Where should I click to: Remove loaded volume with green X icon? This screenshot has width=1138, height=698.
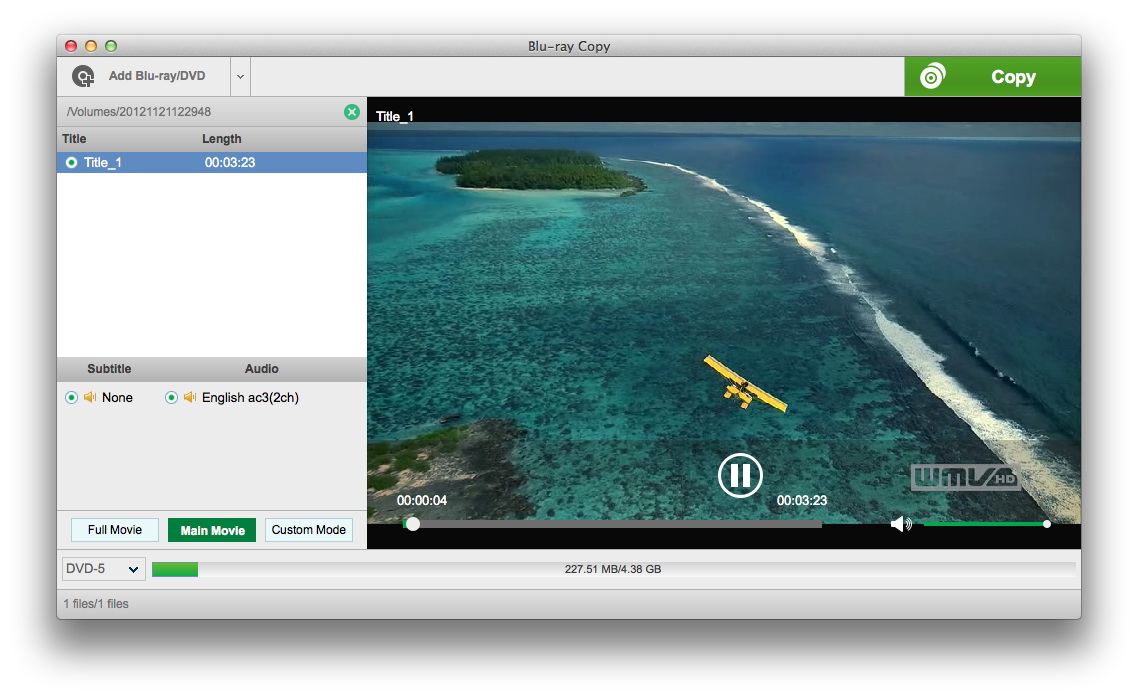click(352, 112)
